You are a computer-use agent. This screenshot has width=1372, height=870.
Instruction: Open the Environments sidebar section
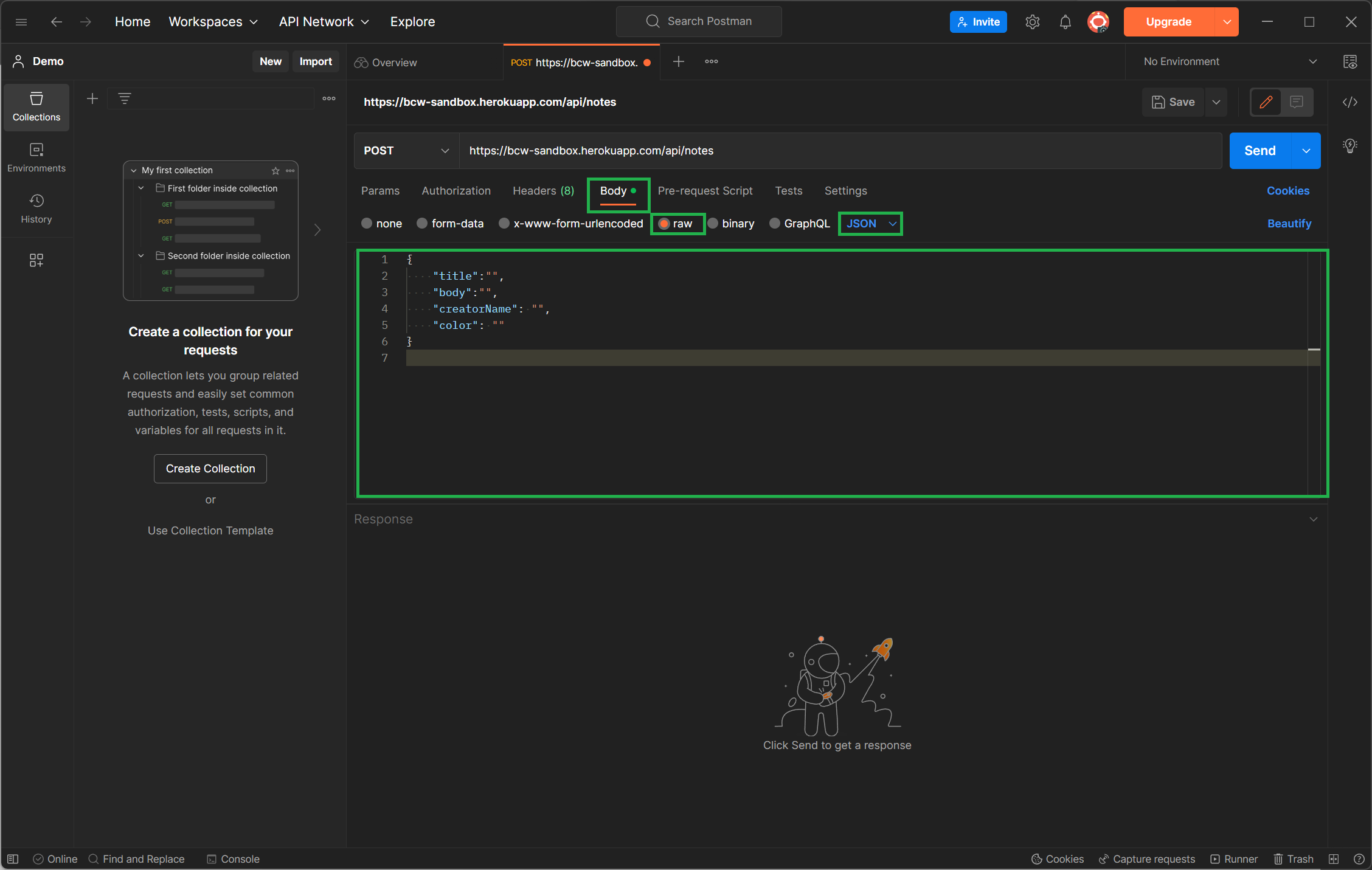click(x=36, y=158)
